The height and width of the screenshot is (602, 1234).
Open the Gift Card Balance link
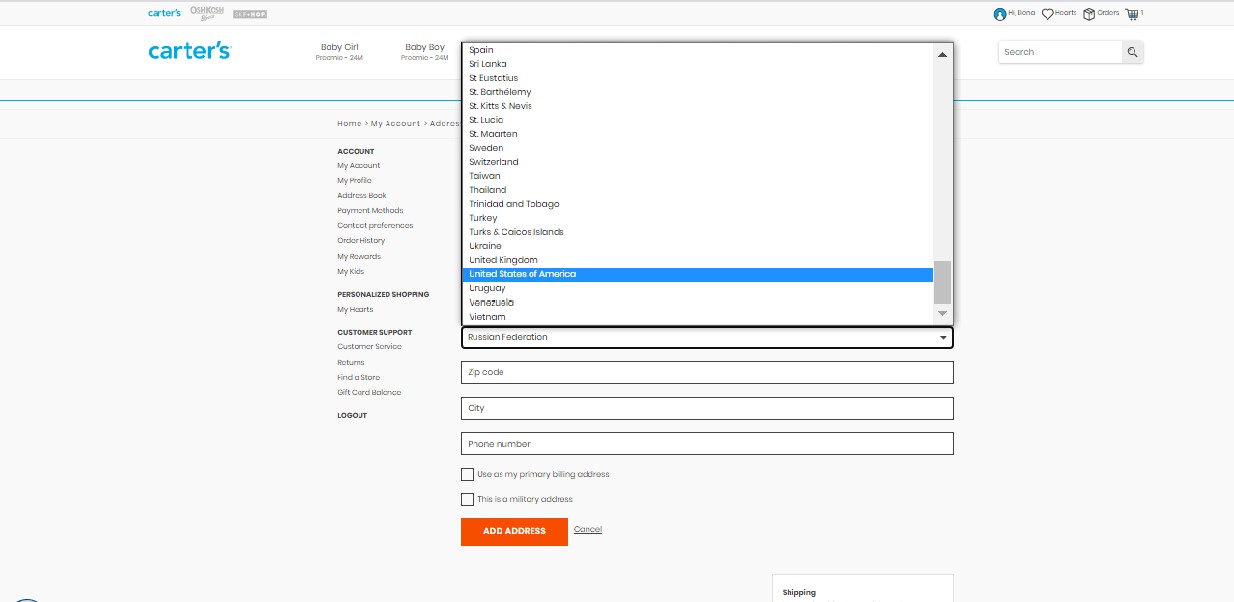coord(369,393)
